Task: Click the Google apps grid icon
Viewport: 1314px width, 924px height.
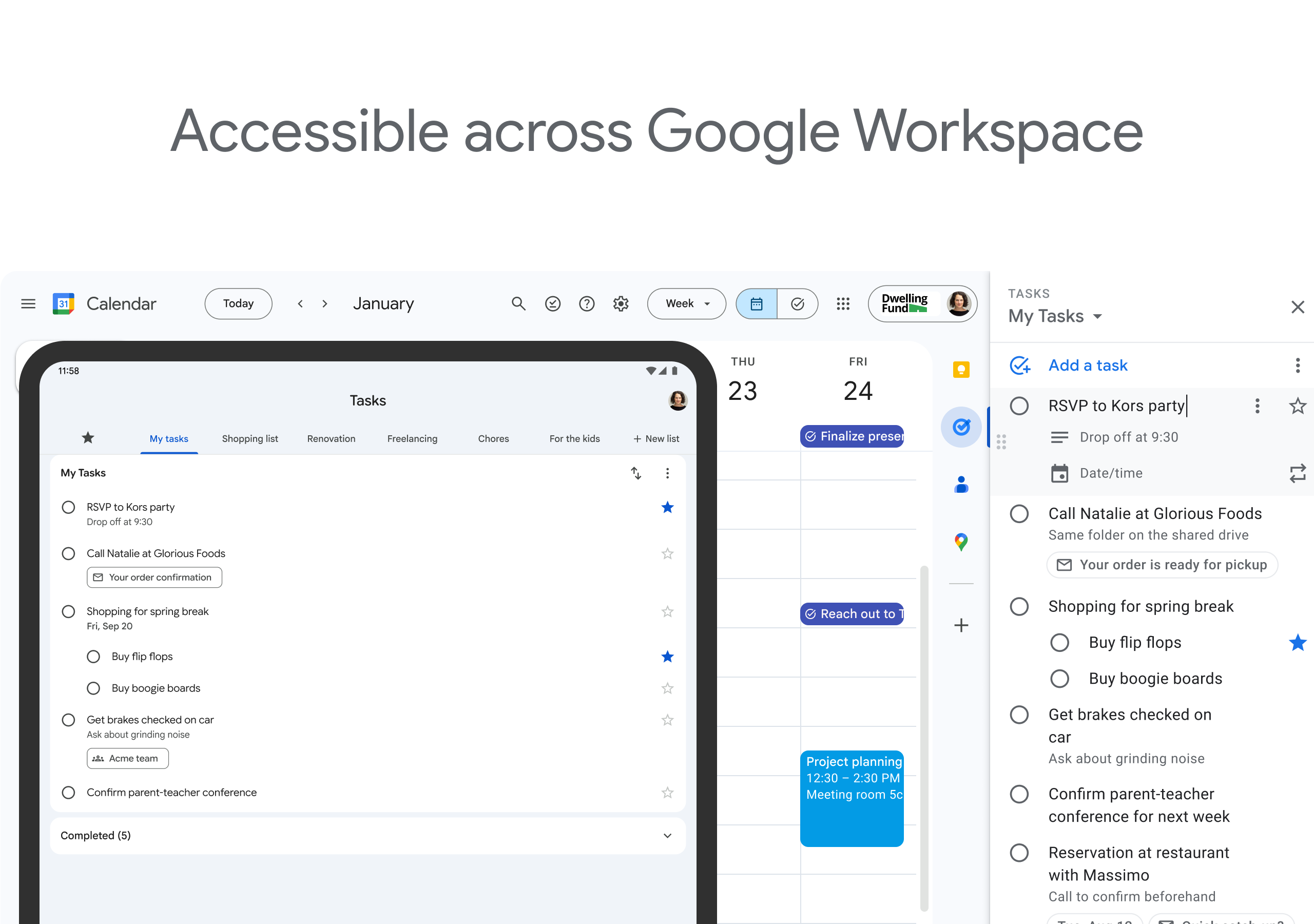Action: click(x=842, y=303)
